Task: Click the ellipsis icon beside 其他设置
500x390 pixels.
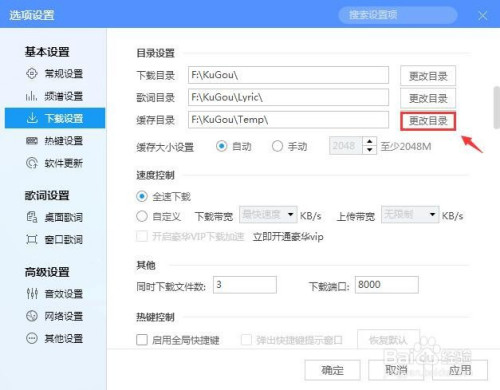Action: coord(32,339)
